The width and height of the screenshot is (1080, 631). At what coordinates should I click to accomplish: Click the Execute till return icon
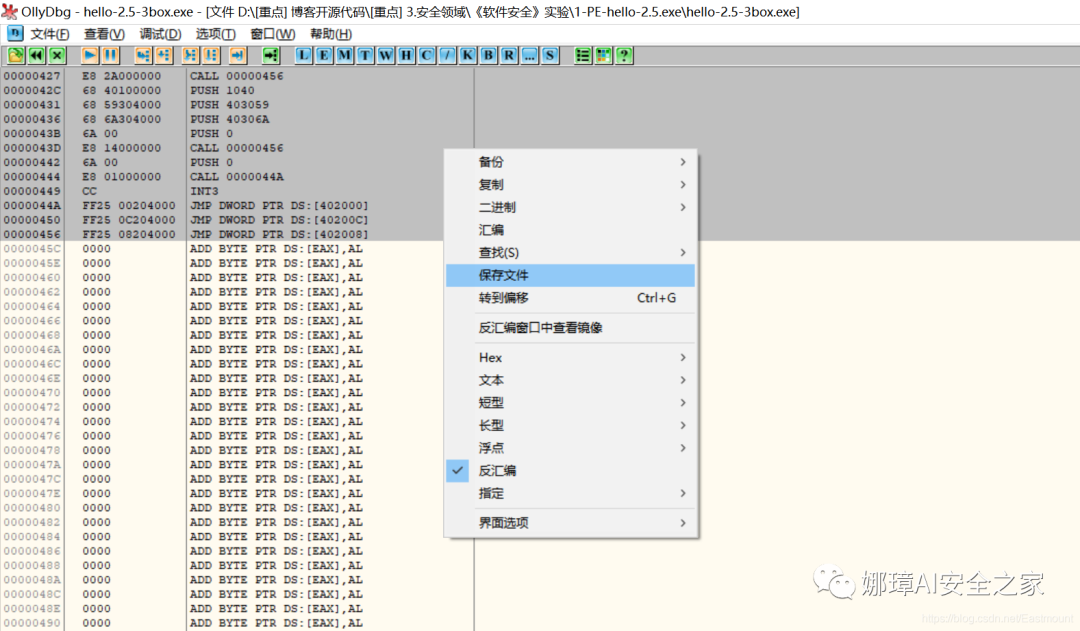238,56
